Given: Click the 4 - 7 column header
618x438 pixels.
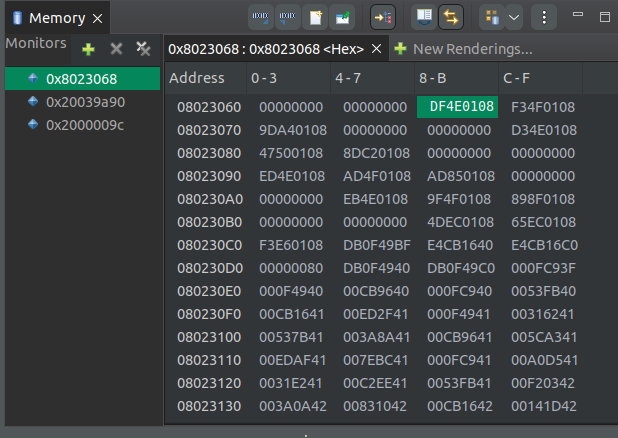Looking at the screenshot, I should (372, 78).
